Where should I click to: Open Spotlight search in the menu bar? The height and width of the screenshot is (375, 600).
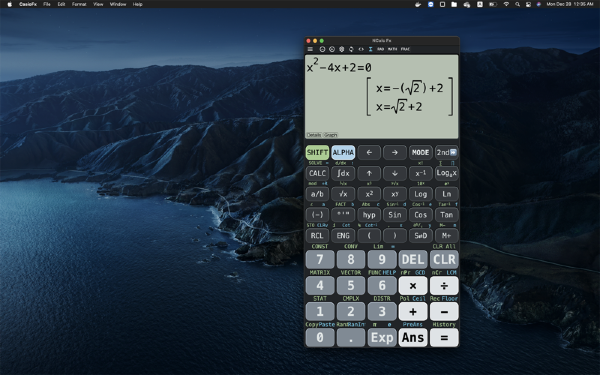tap(517, 4)
